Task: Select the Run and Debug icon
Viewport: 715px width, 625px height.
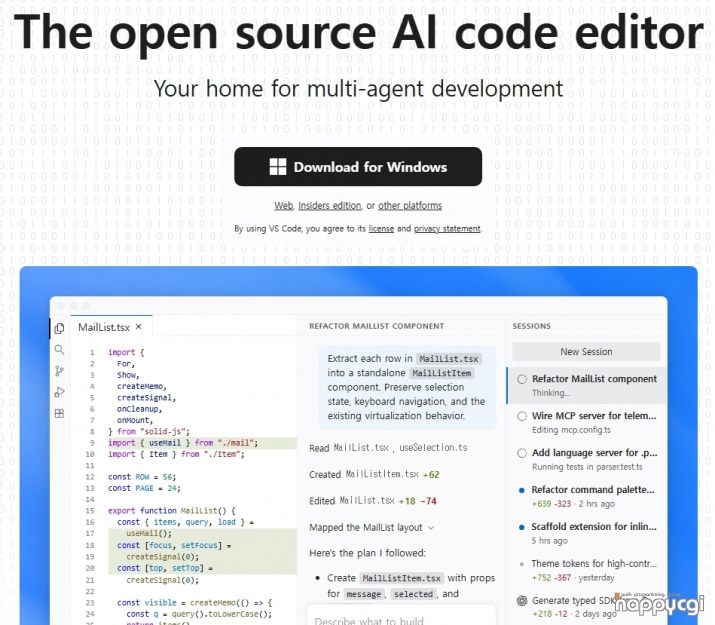Action: [59, 392]
